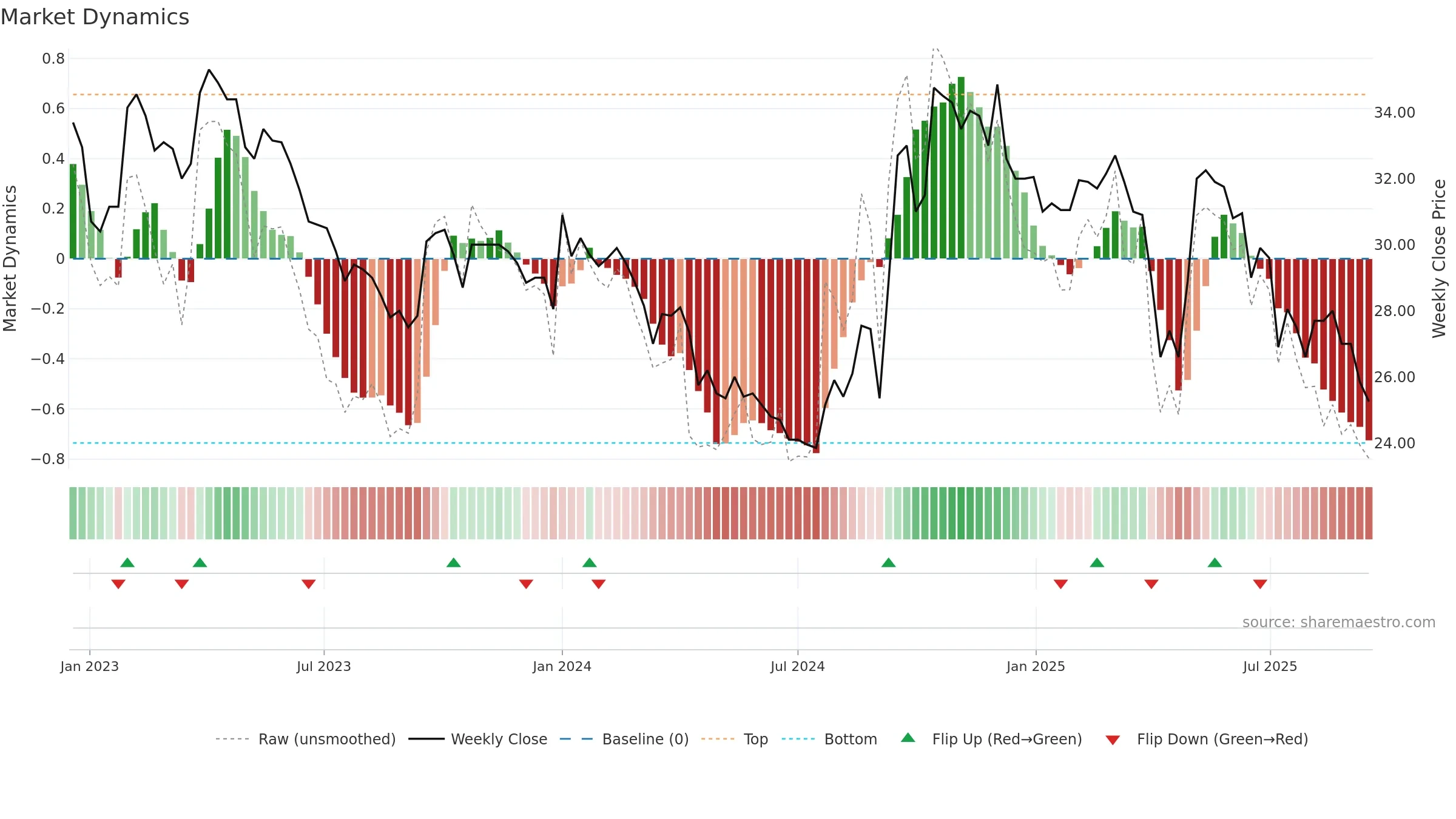Image resolution: width=1456 pixels, height=819 pixels.
Task: Select the green flip-up marker just after Jan 2024
Action: (590, 562)
